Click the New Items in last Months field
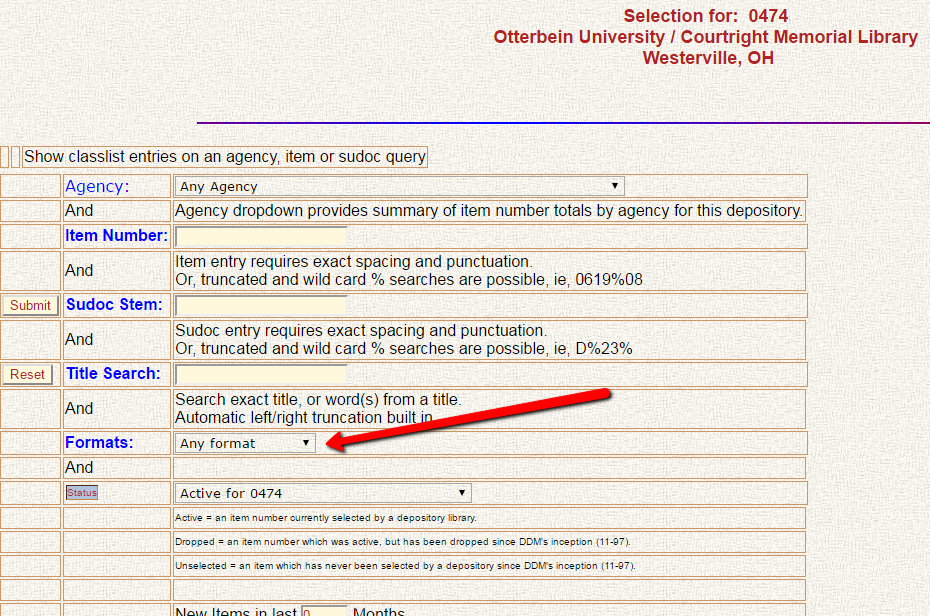This screenshot has height=616, width=930. coord(324,611)
